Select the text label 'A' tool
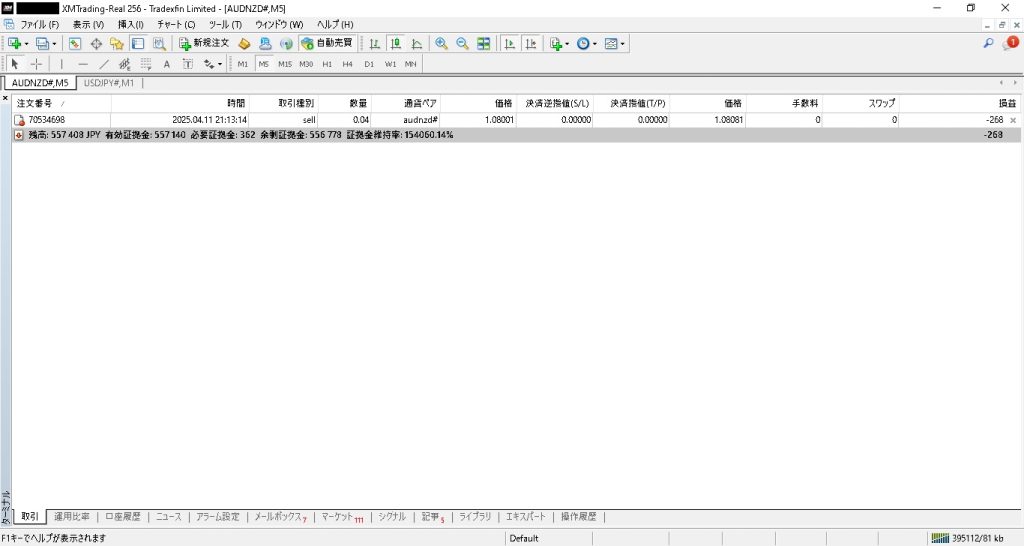This screenshot has width=1024, height=546. tap(167, 64)
